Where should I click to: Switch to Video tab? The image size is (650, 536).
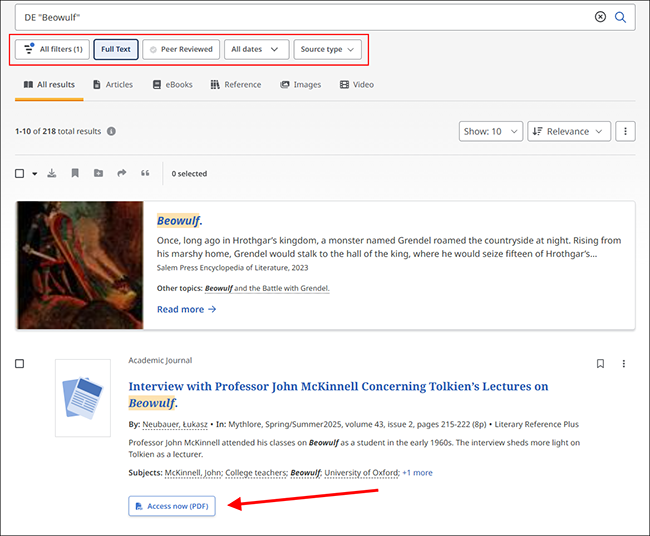357,85
